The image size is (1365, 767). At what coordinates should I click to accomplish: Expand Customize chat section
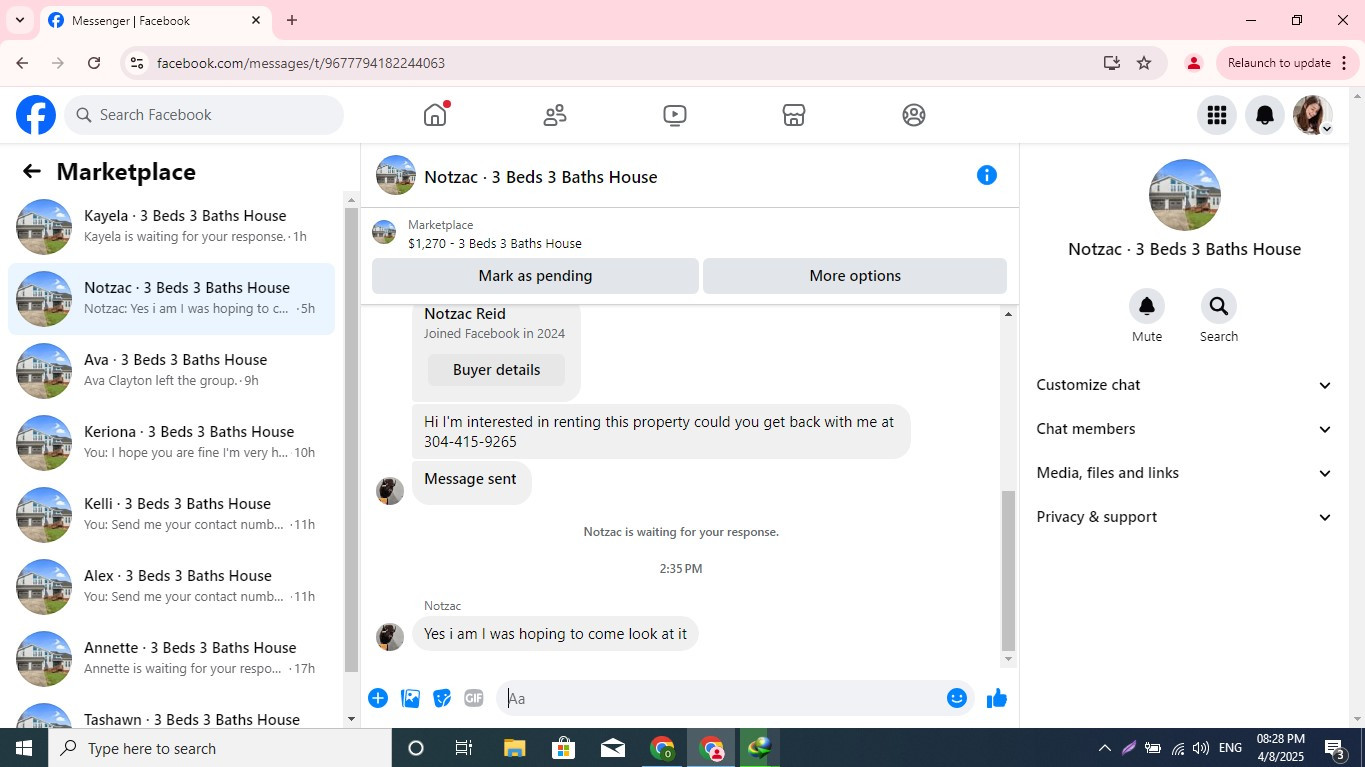pyautogui.click(x=1184, y=385)
